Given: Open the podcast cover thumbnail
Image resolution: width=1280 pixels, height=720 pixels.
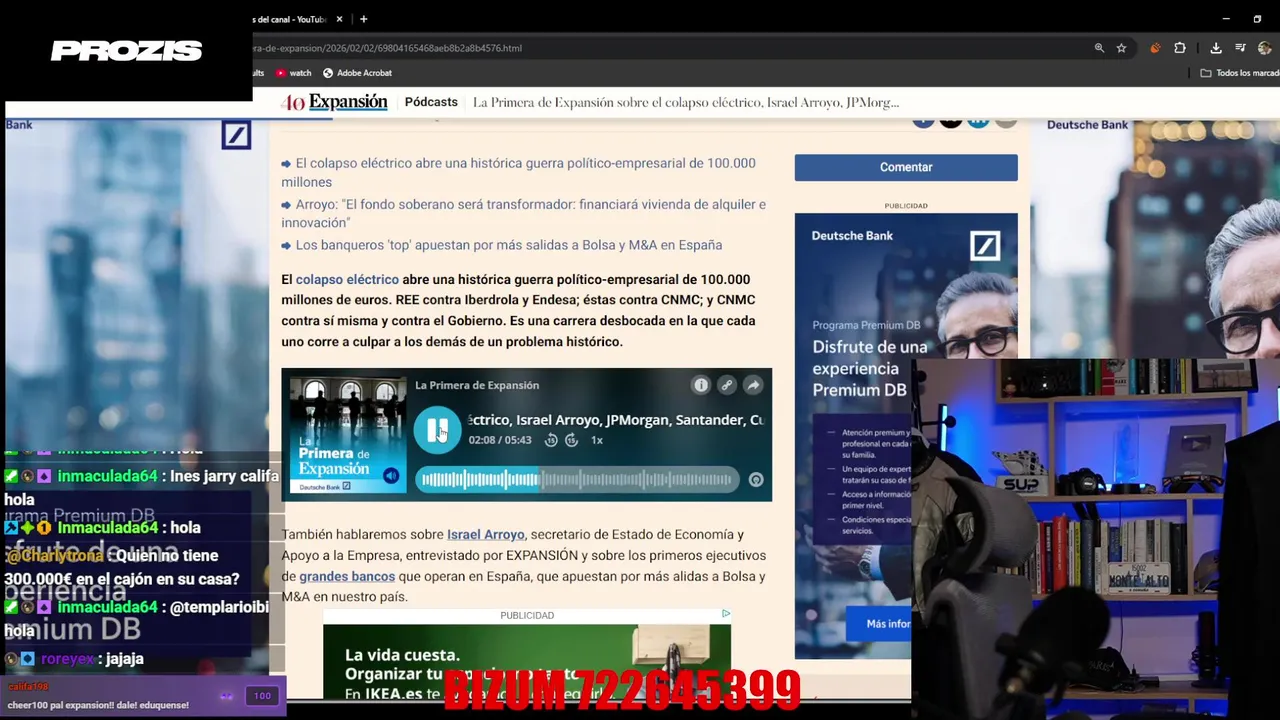Looking at the screenshot, I should tap(348, 434).
